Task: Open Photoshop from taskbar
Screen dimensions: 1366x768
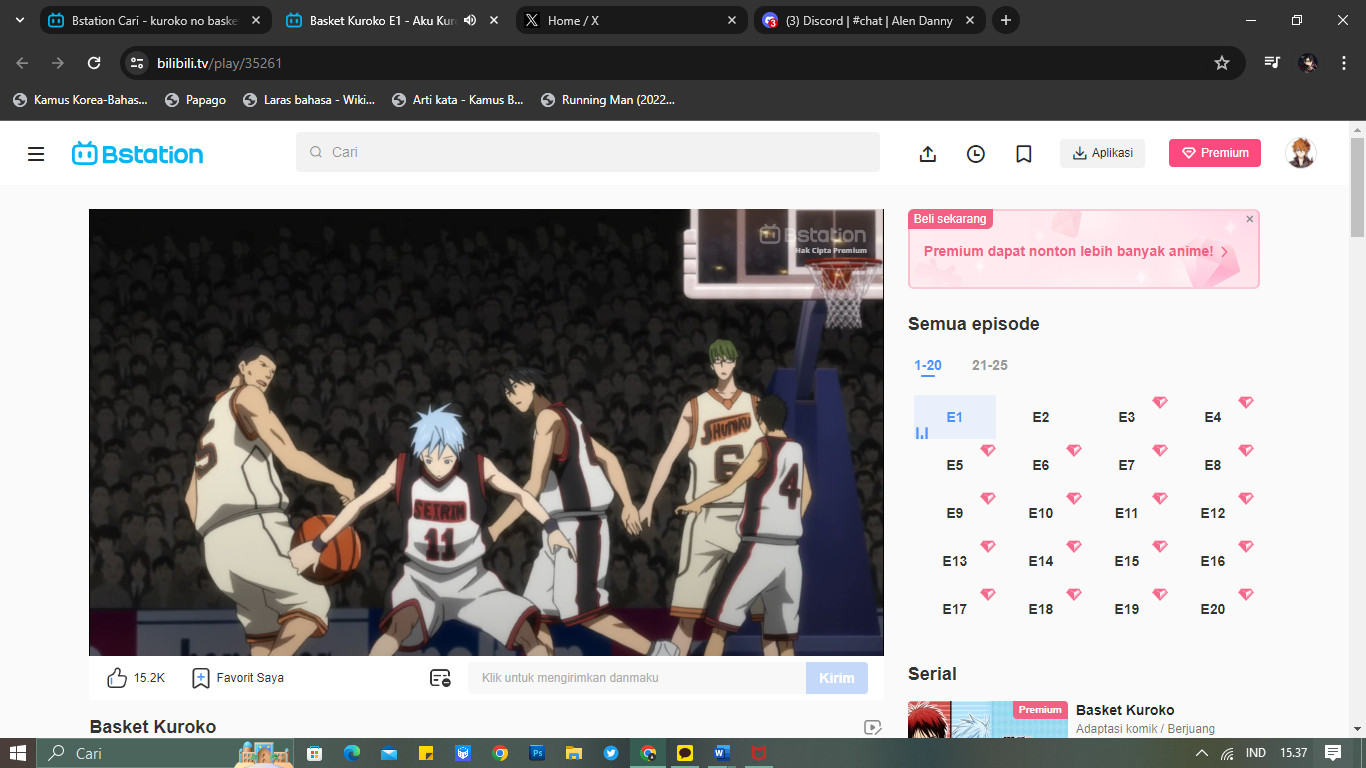Action: point(537,753)
